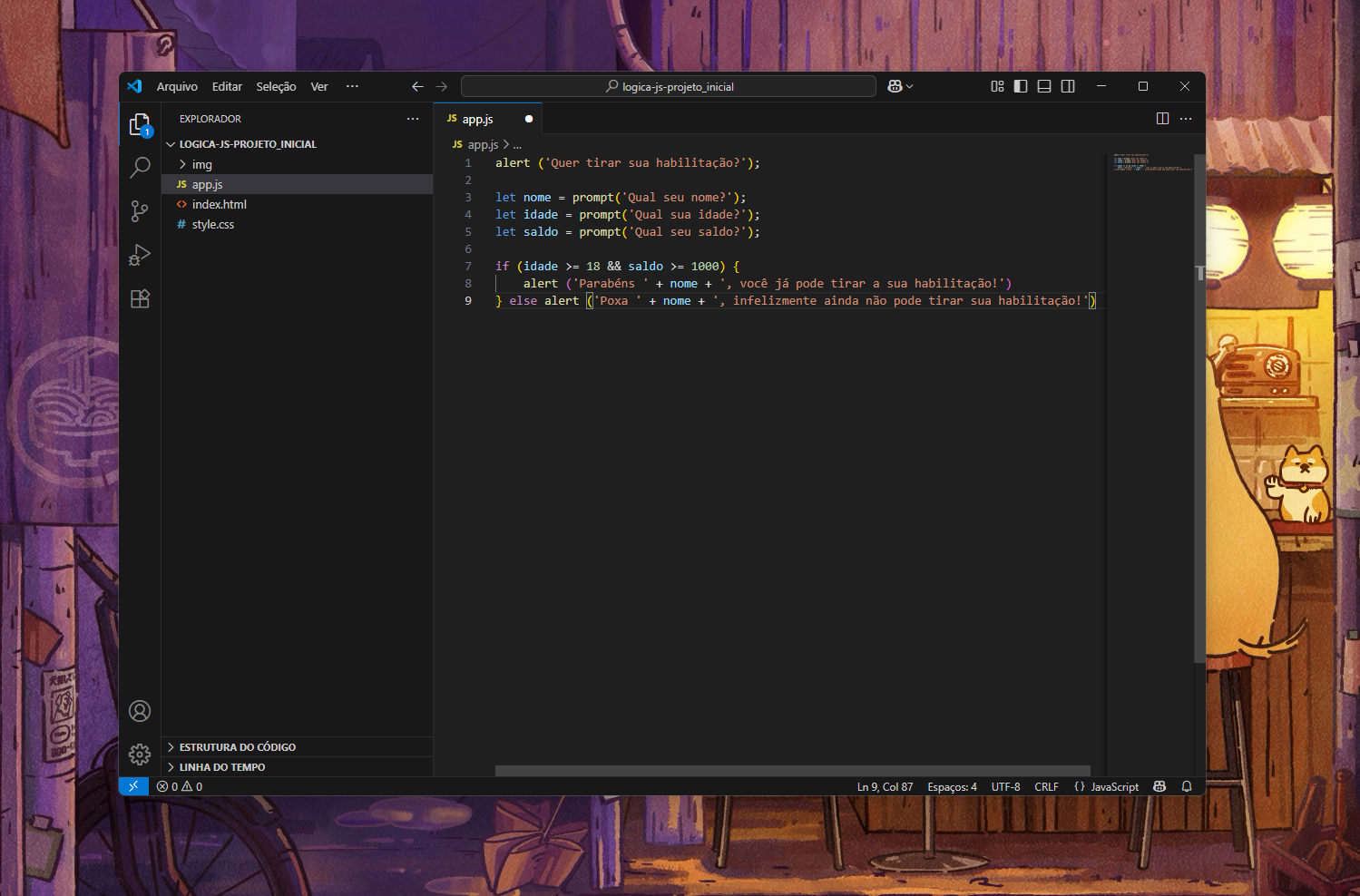Click 'Qual seu saldo?' string on line 5
Screen dimensions: 1360x896
pos(687,231)
